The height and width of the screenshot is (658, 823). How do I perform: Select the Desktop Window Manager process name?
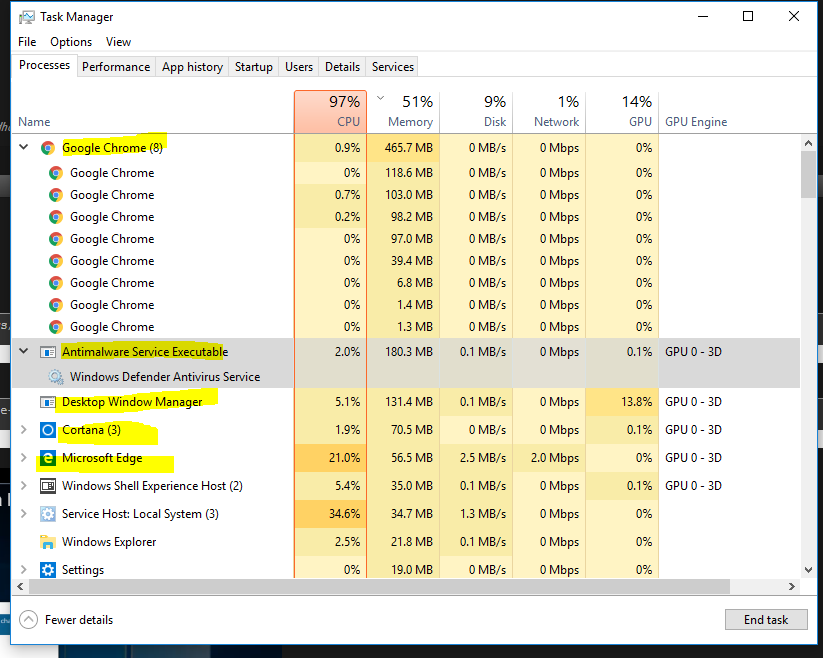pos(132,402)
